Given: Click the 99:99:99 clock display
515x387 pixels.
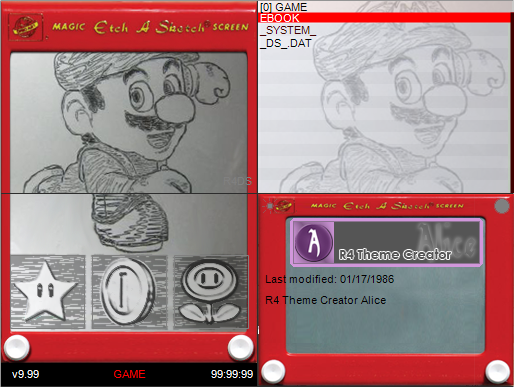Looking at the screenshot, I should click(x=232, y=374).
